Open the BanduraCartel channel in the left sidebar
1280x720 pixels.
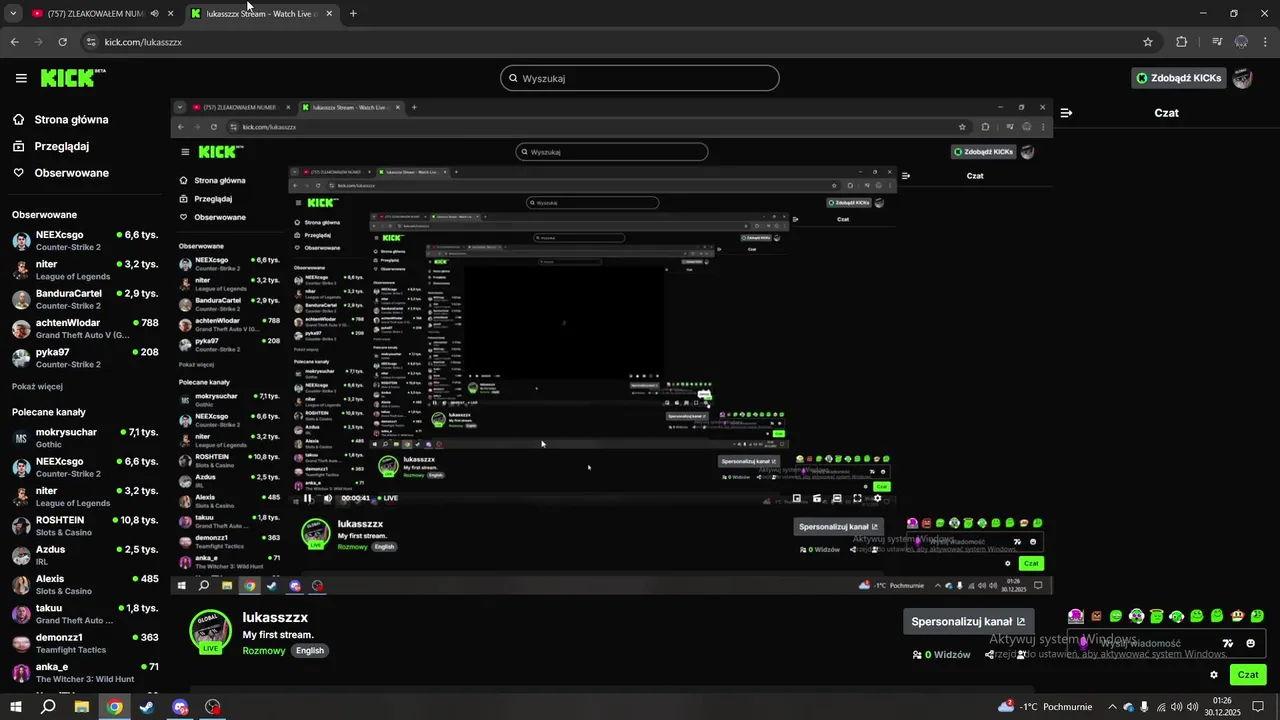[85, 299]
